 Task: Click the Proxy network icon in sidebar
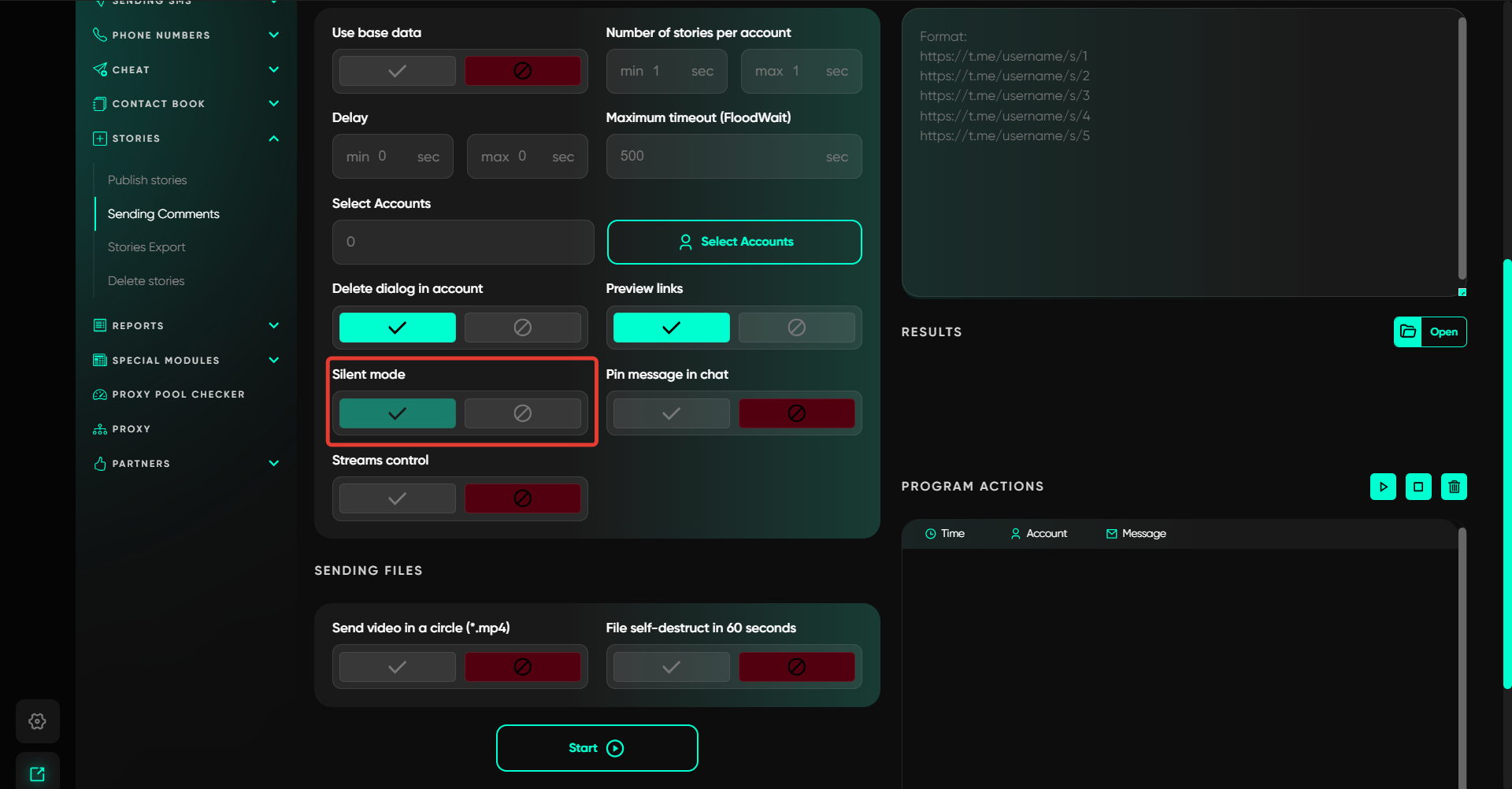[x=100, y=429]
